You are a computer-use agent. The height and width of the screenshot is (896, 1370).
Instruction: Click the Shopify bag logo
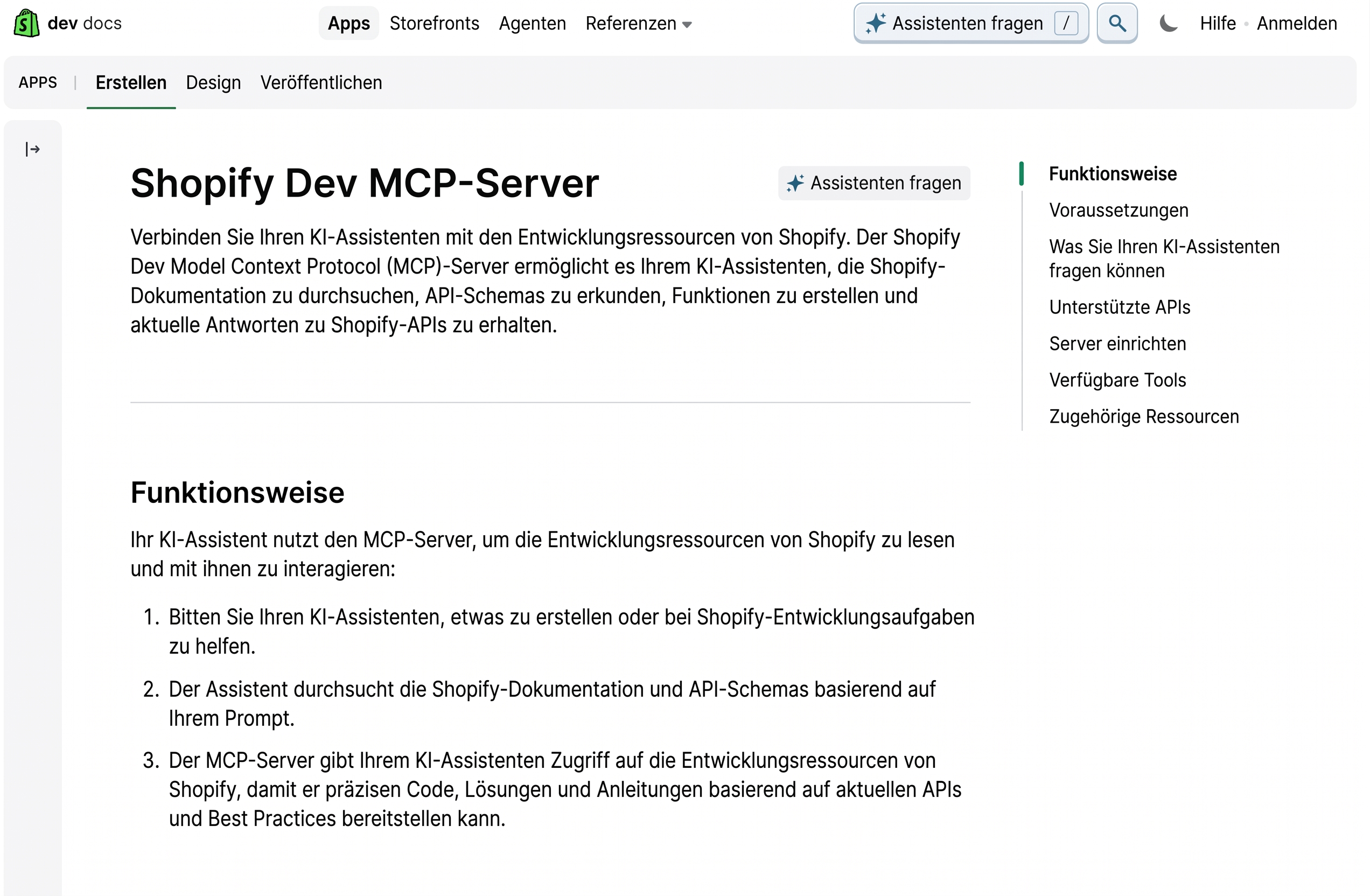click(x=26, y=23)
